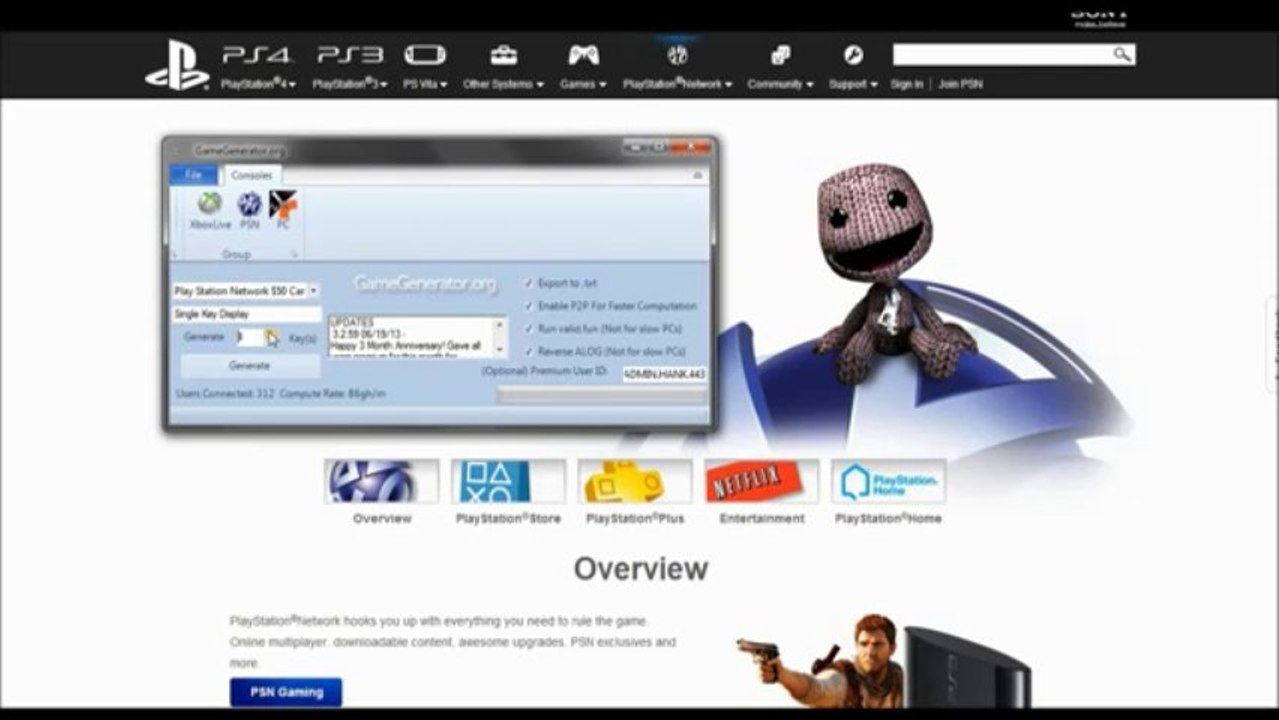The image size is (1279, 720).
Task: Click the GameGenerator.org window title
Action: point(239,151)
